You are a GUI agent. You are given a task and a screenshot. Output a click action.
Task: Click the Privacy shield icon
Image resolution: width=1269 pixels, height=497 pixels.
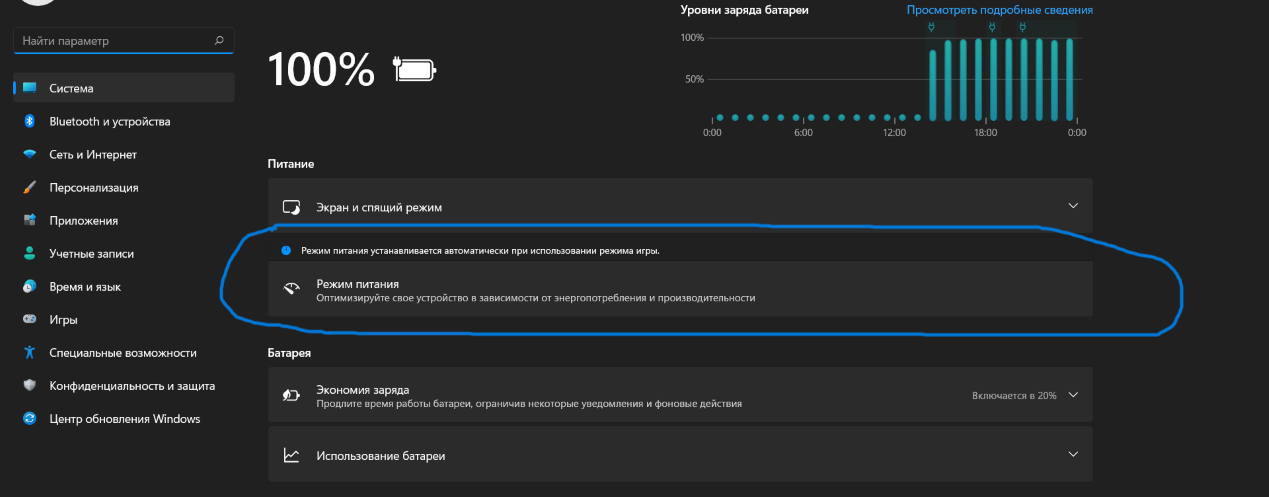[x=29, y=386]
